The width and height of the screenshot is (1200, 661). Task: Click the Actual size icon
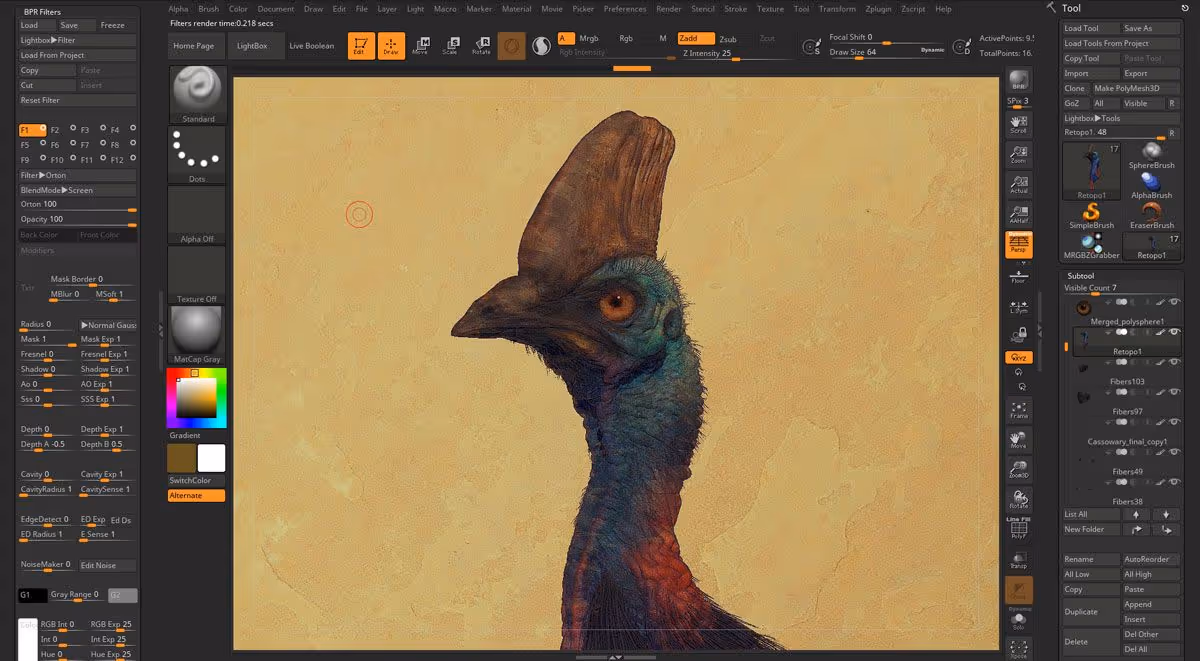[x=1018, y=184]
